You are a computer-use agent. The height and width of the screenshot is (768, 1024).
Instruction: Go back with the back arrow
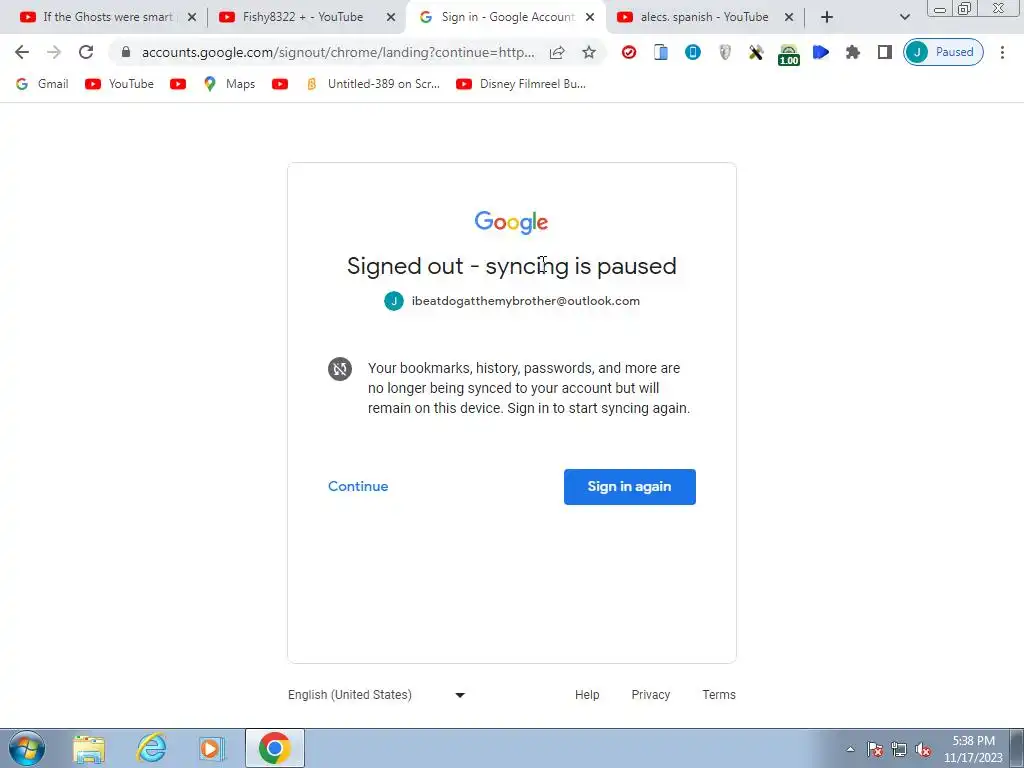[x=22, y=52]
